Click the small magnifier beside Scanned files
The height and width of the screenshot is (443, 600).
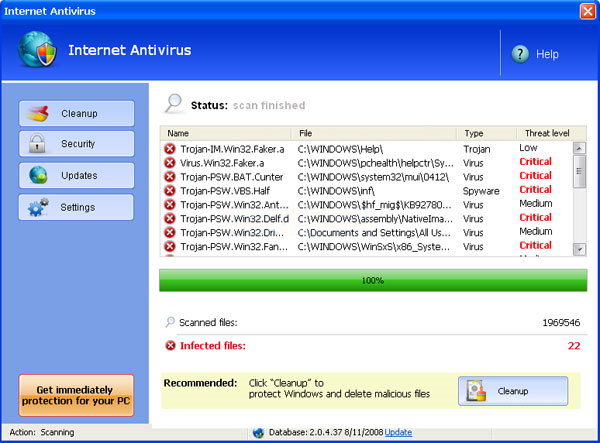coord(170,322)
